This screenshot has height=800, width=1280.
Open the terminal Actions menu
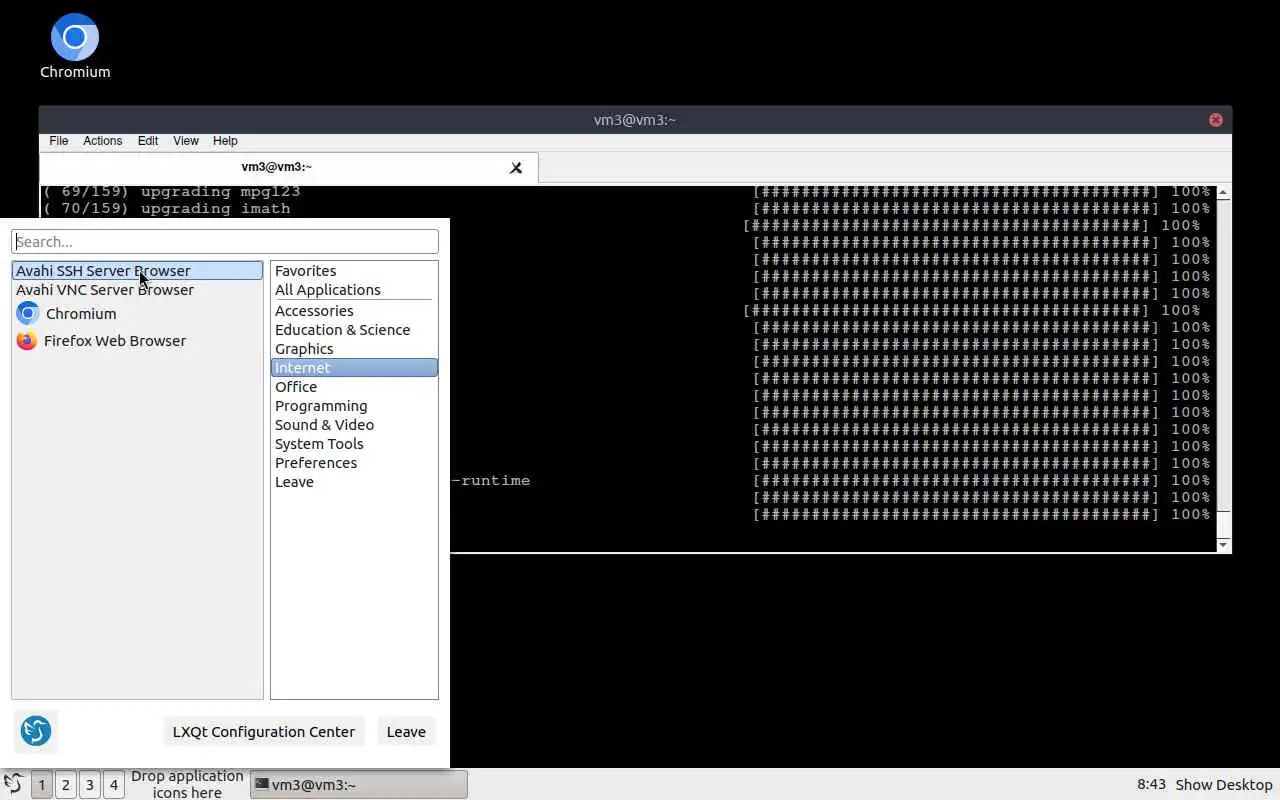[102, 141]
